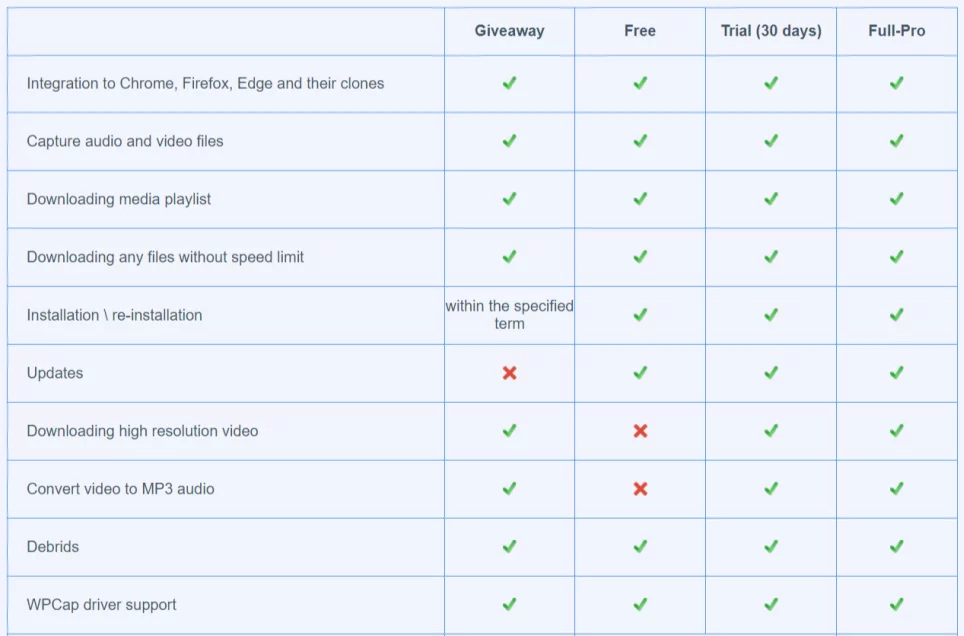Image resolution: width=964 pixels, height=636 pixels.
Task: Select the Full-Pro column header
Action: pos(896,31)
